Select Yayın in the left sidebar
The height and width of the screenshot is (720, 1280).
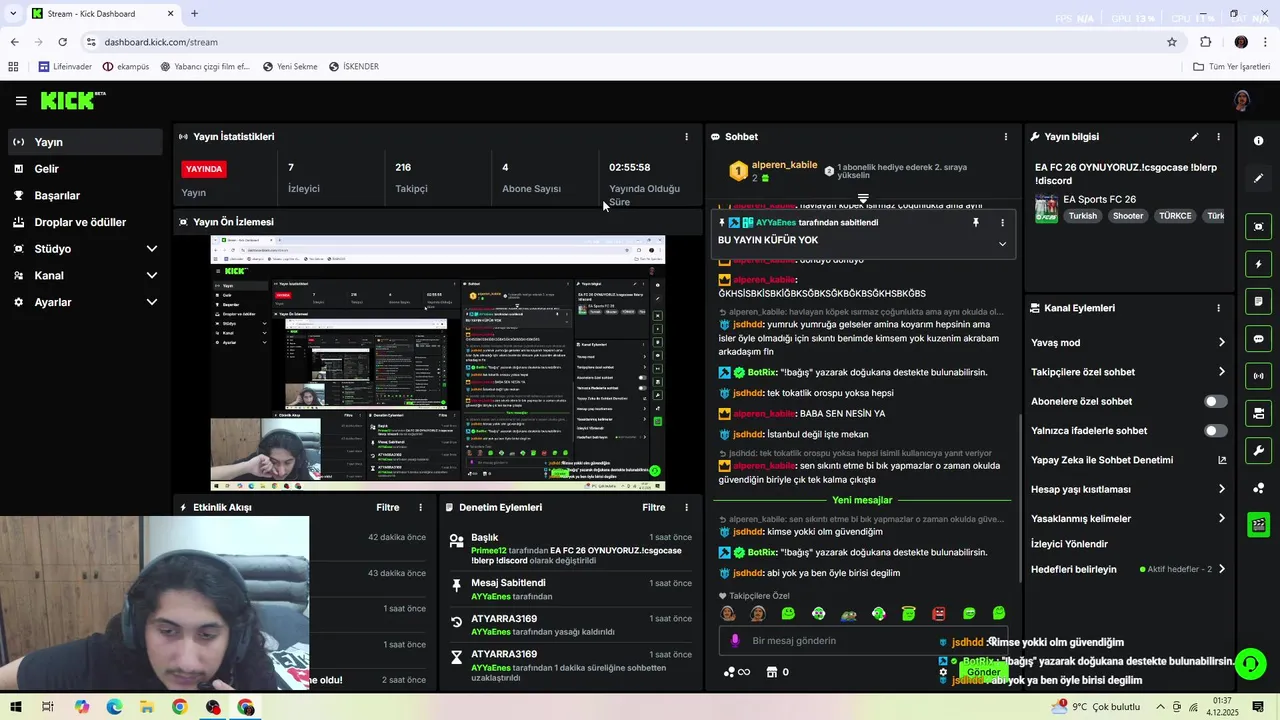pyautogui.click(x=85, y=142)
